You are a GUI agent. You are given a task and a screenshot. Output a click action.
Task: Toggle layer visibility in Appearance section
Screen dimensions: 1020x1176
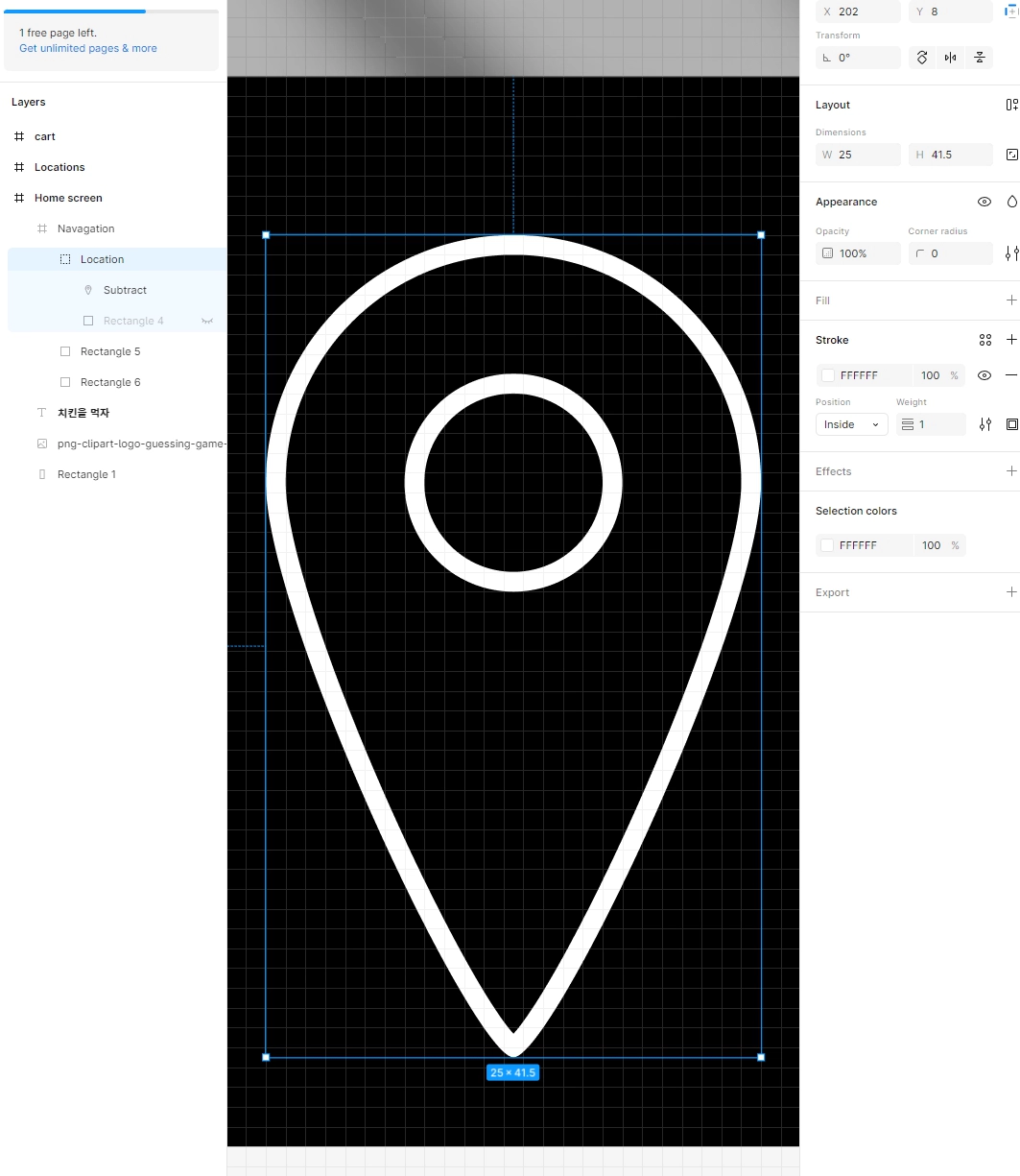tap(984, 202)
